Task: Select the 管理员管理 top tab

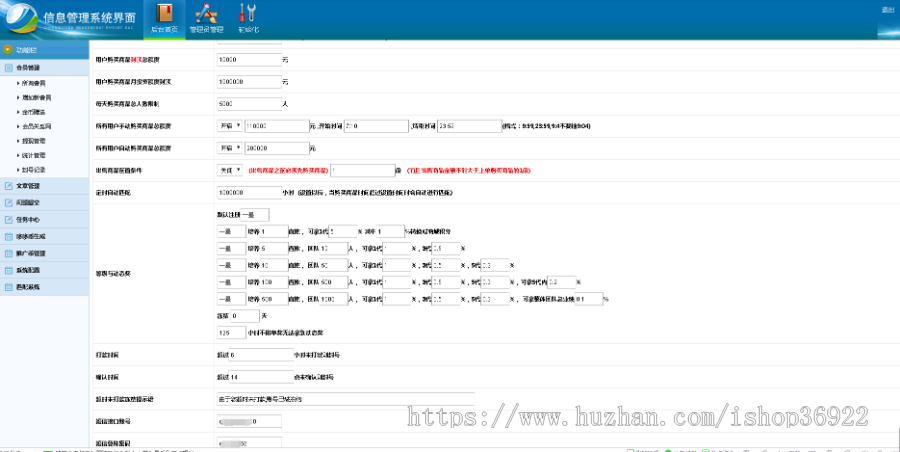Action: click(206, 20)
